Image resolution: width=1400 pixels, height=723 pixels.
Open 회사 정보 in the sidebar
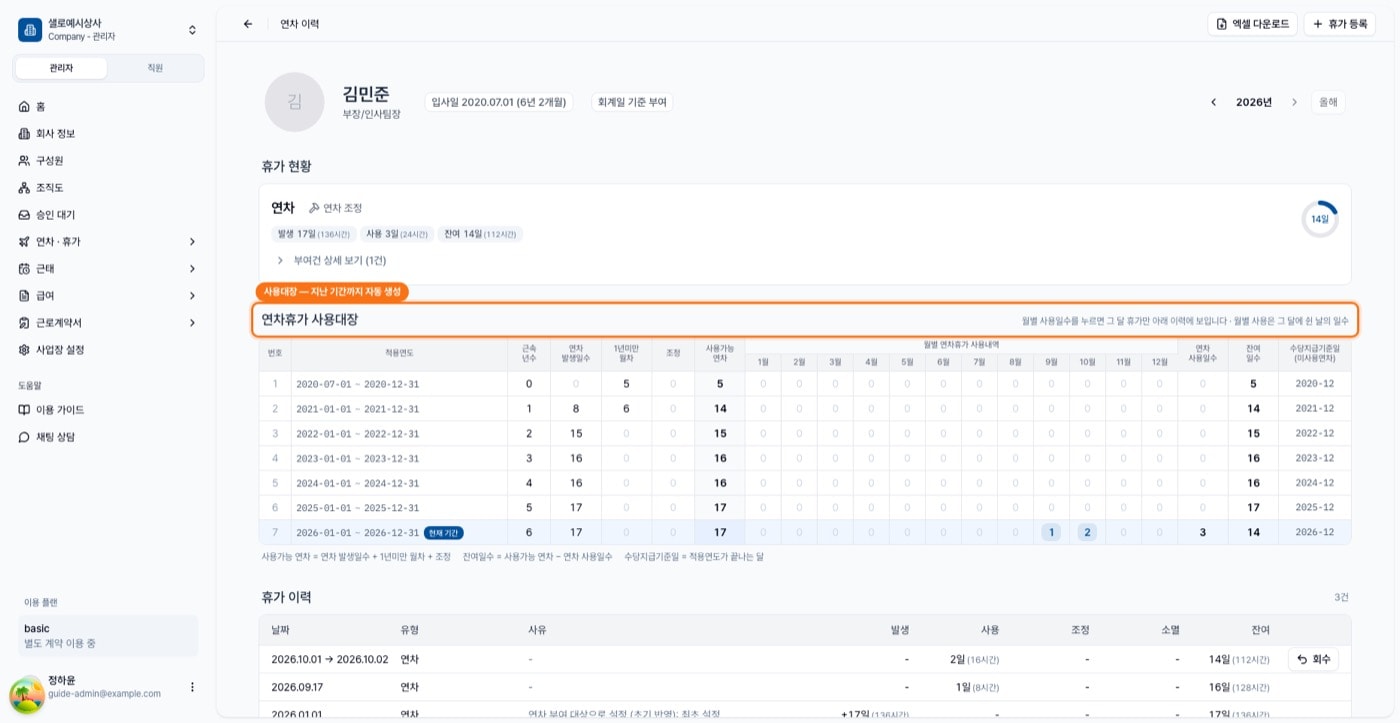108,133
